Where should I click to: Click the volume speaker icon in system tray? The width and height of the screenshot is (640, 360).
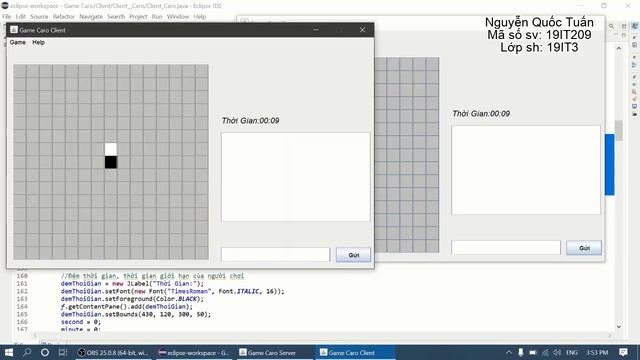557,352
